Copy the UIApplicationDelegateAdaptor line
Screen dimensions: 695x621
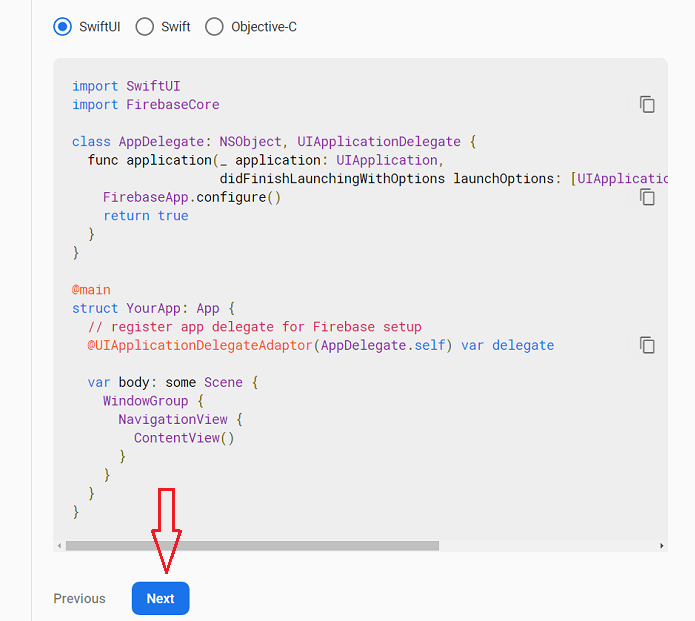click(647, 345)
